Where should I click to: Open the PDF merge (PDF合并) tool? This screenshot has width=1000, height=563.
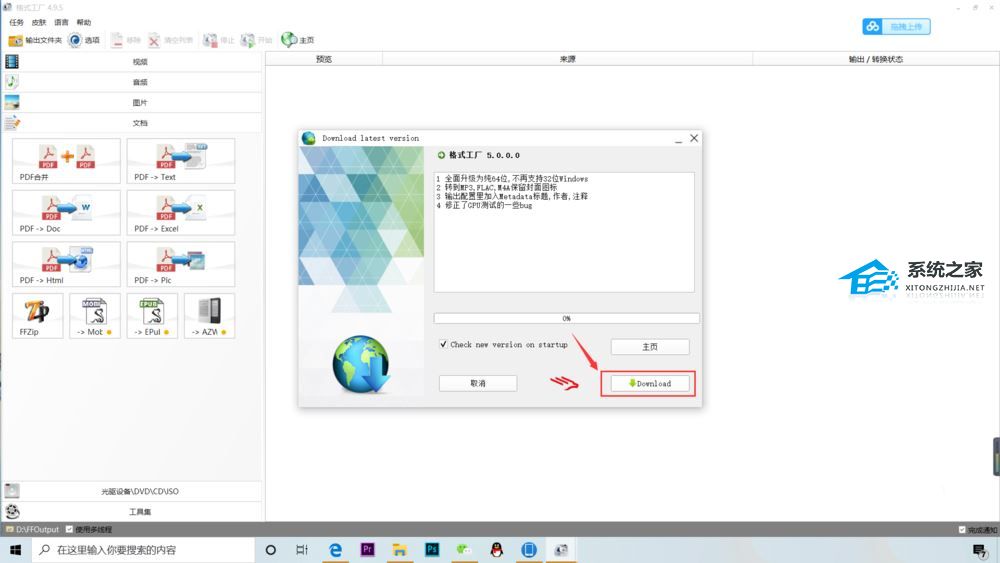66,161
